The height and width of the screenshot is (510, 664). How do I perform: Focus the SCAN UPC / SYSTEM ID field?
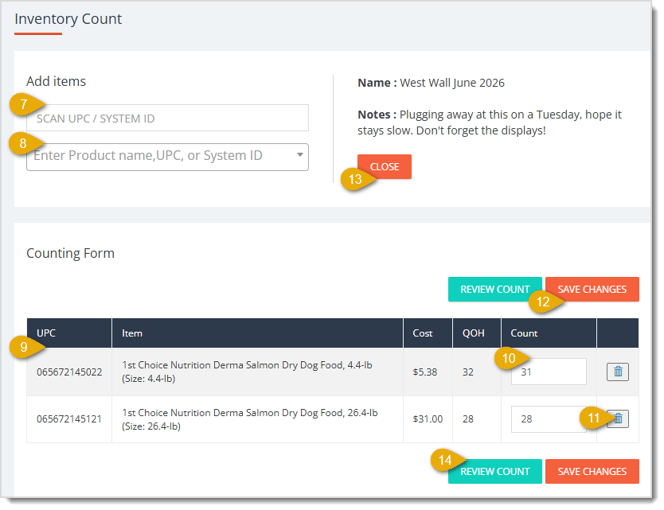(x=169, y=119)
